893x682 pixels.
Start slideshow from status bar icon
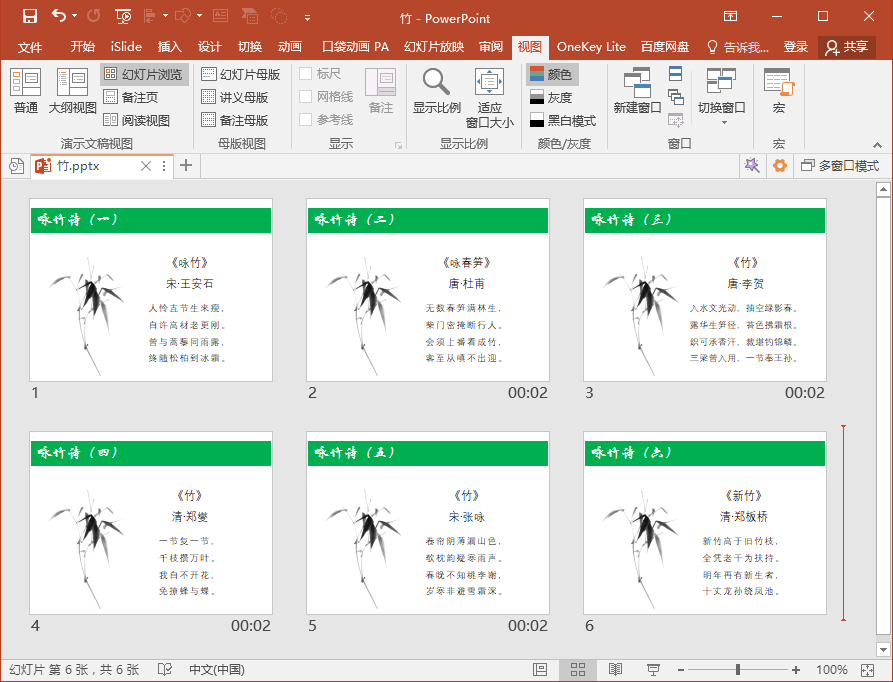653,669
